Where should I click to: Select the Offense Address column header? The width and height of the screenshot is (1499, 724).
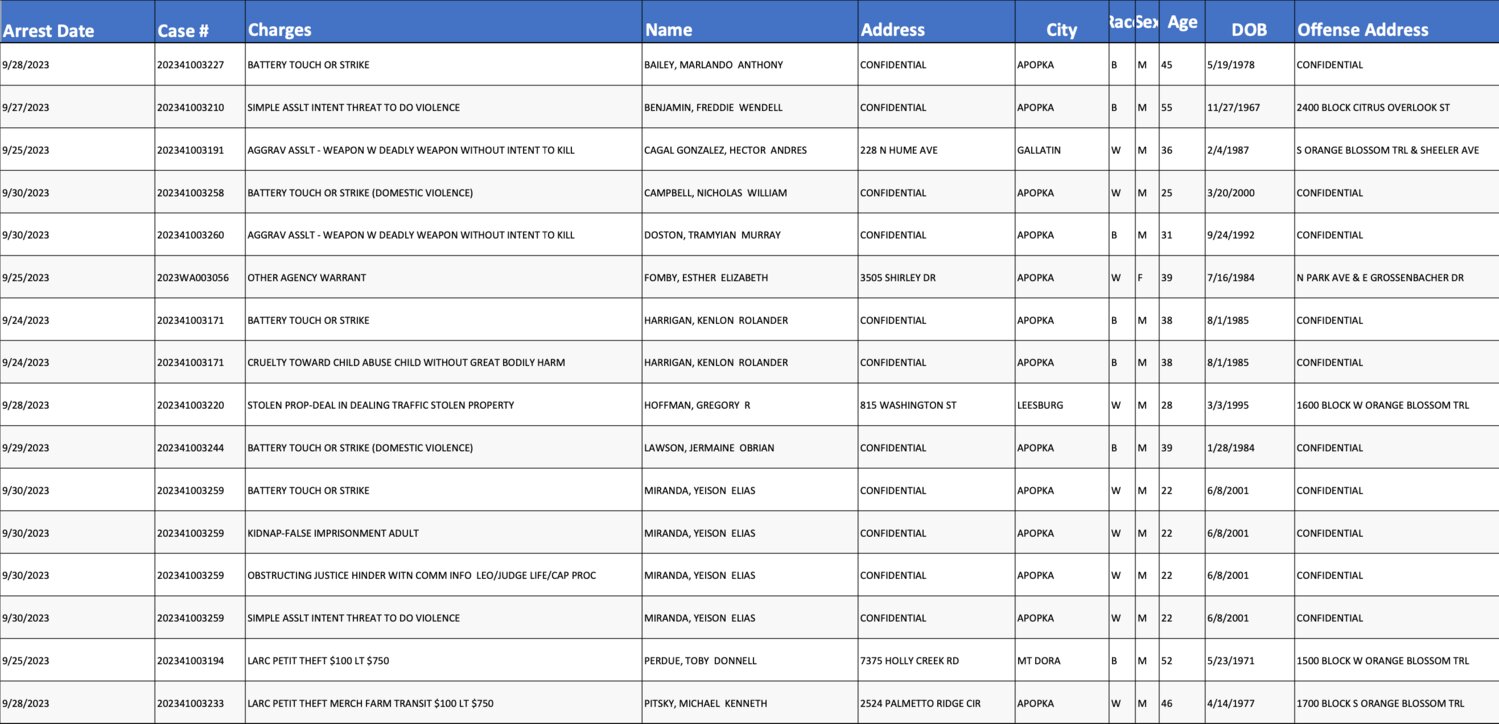pyautogui.click(x=1396, y=22)
